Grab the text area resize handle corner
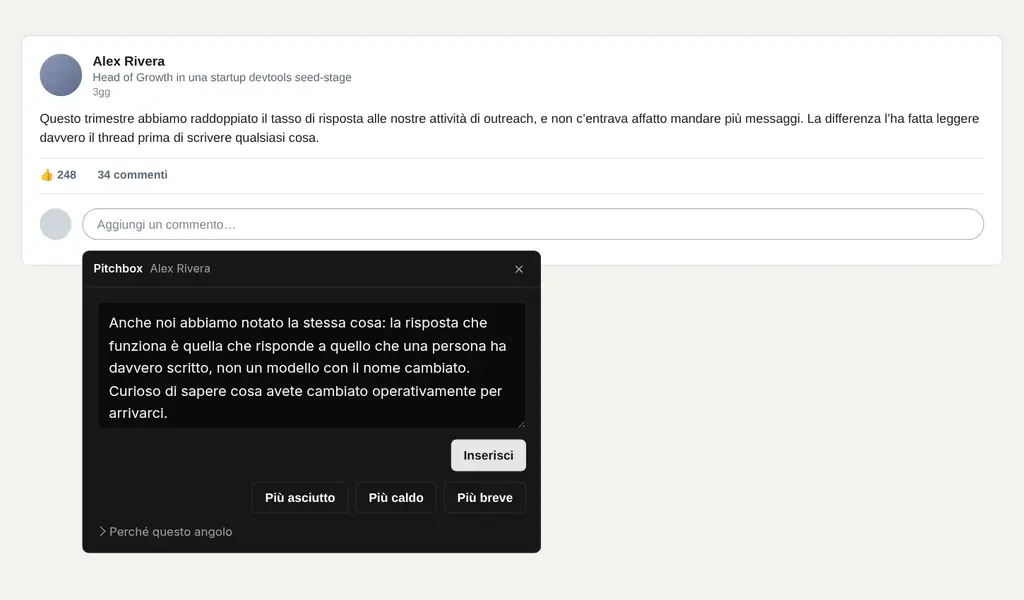Image resolution: width=1024 pixels, height=600 pixels. click(x=521, y=424)
